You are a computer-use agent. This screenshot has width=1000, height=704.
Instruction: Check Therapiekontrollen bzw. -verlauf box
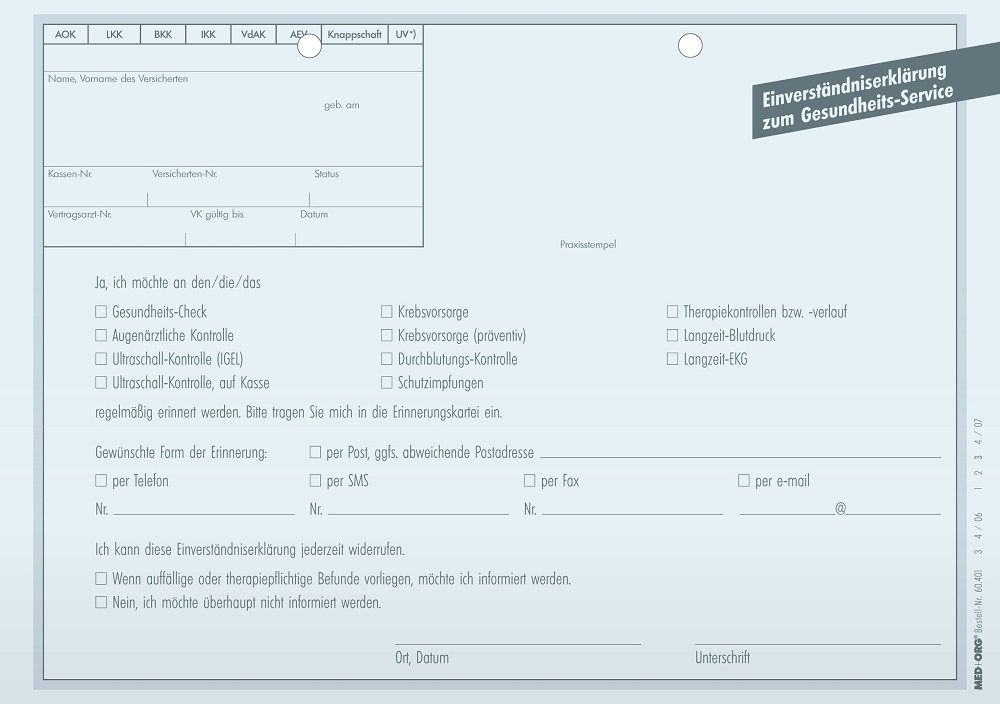672,312
